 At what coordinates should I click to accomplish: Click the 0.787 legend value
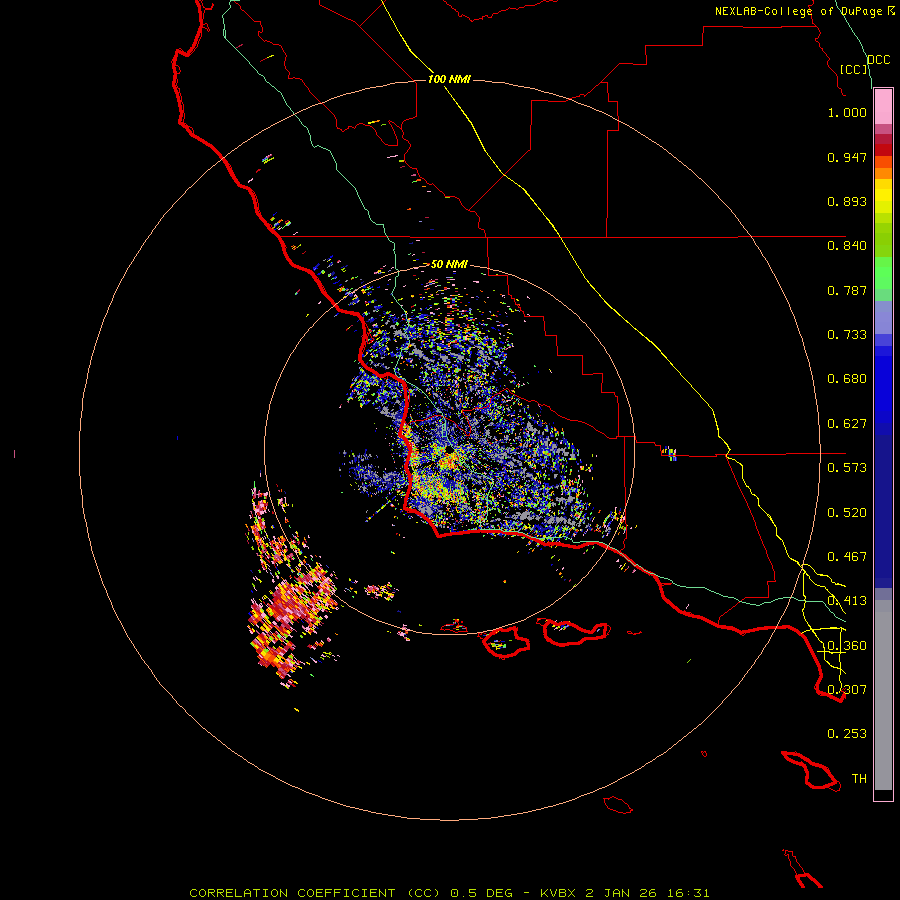coord(847,290)
